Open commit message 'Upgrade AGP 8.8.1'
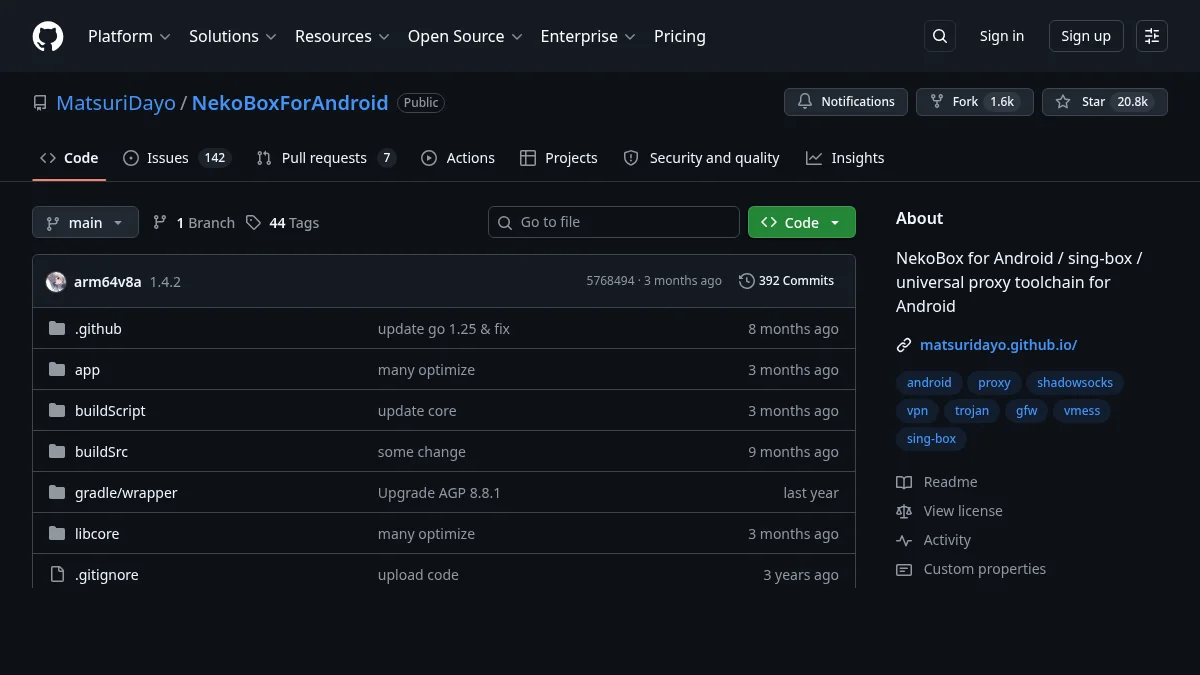The height and width of the screenshot is (675, 1200). 439,493
